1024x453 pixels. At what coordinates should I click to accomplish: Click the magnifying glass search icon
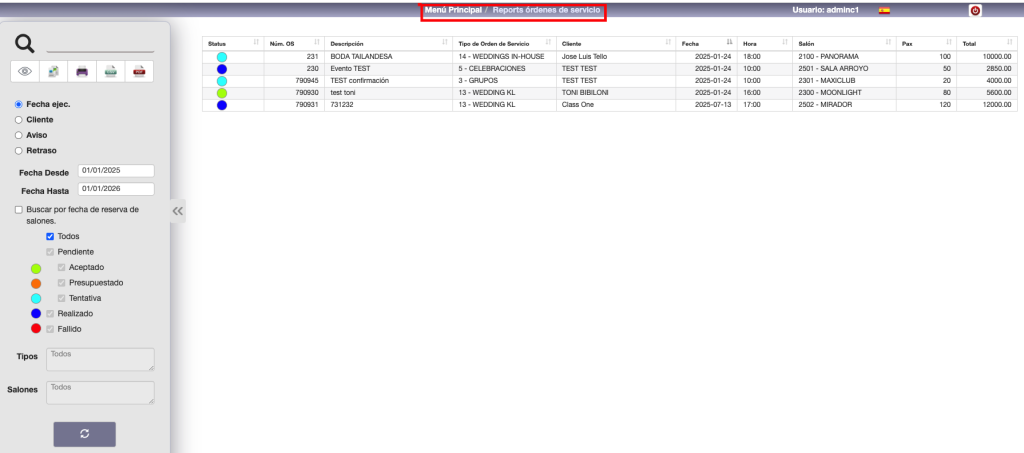(25, 43)
